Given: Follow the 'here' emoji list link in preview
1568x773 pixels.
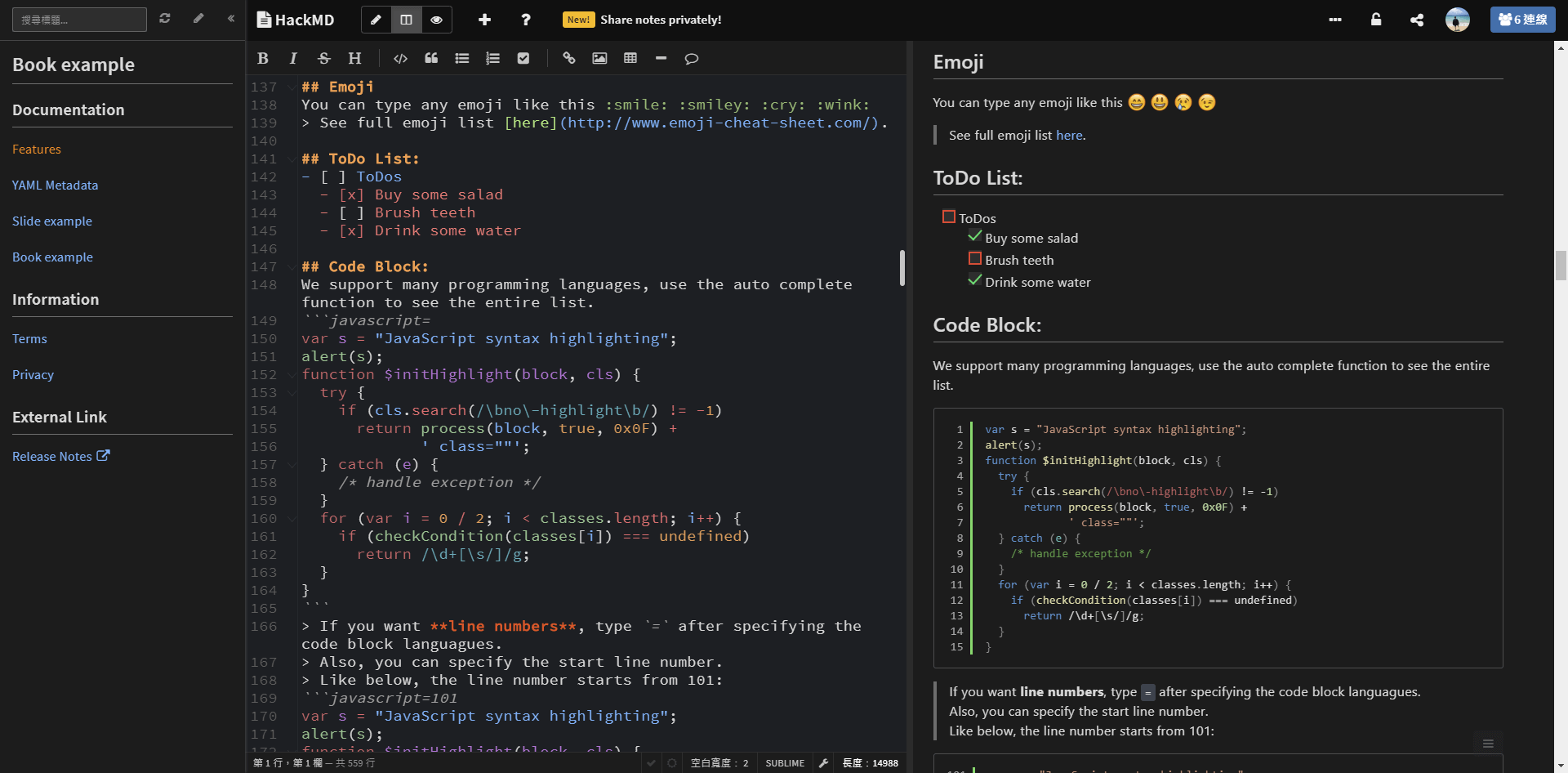Looking at the screenshot, I should (x=1069, y=136).
